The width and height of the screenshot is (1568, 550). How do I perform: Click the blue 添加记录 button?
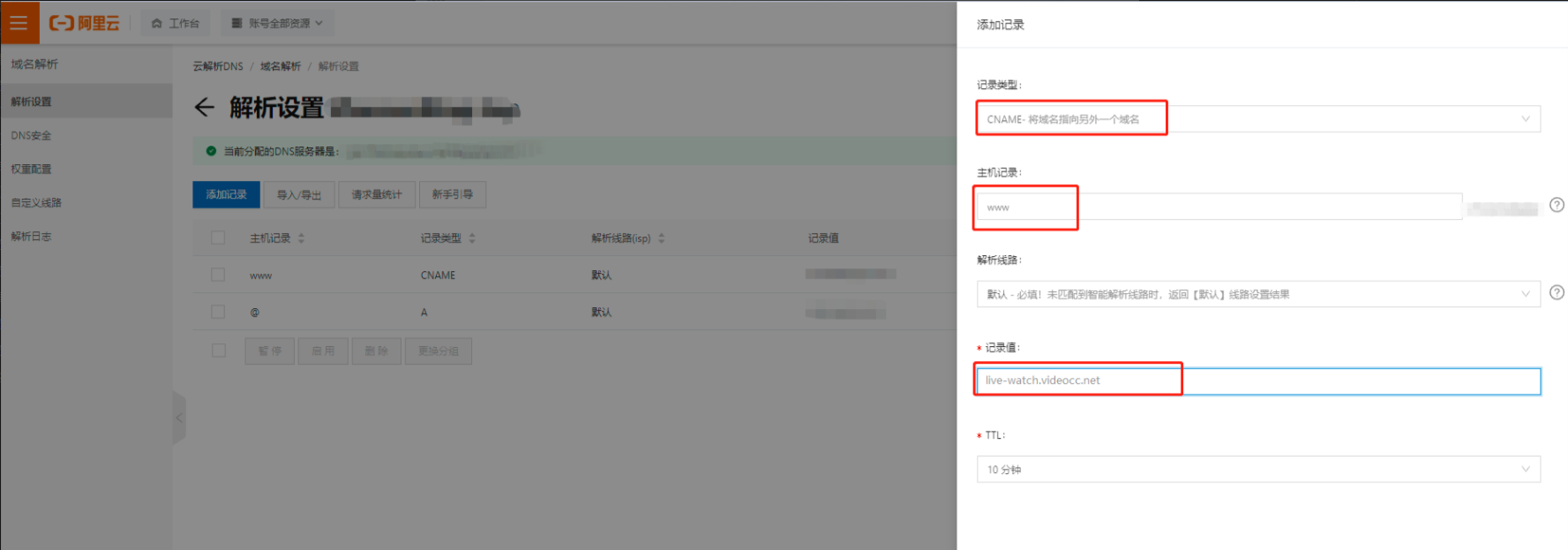[227, 194]
